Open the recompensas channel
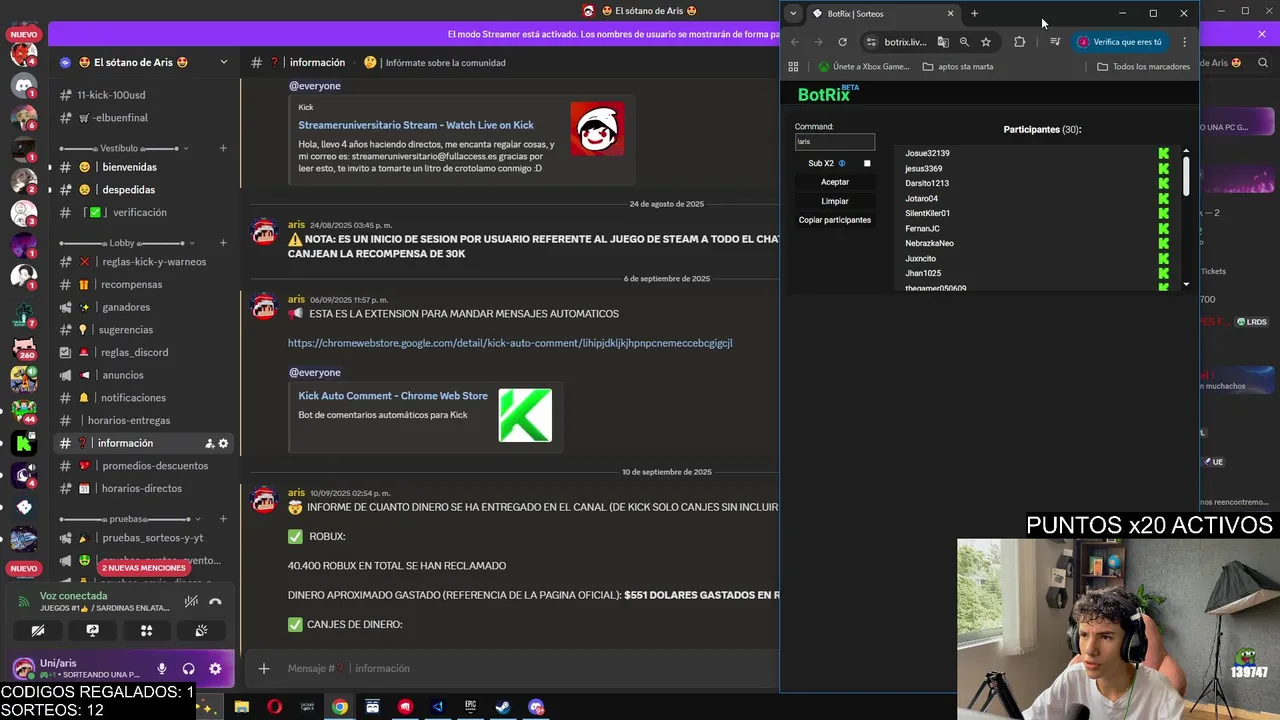The image size is (1280, 720). click(143, 285)
